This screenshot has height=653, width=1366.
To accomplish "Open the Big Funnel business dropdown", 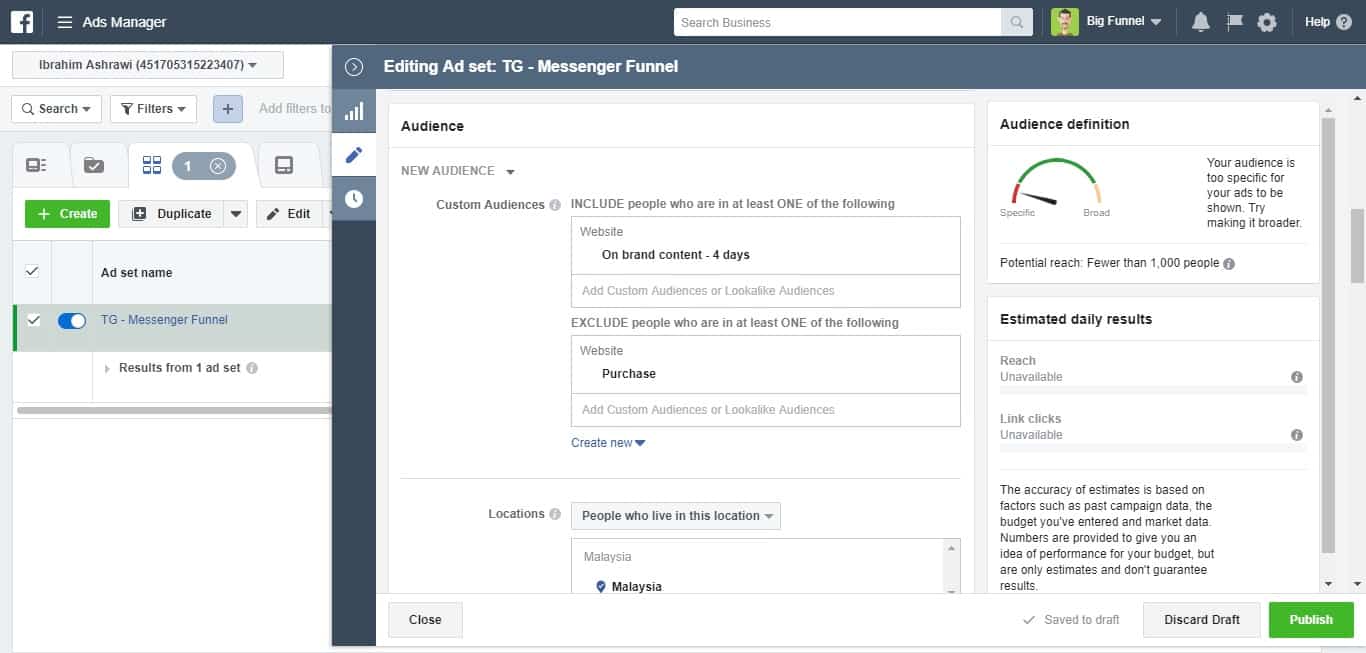I will click(1124, 22).
